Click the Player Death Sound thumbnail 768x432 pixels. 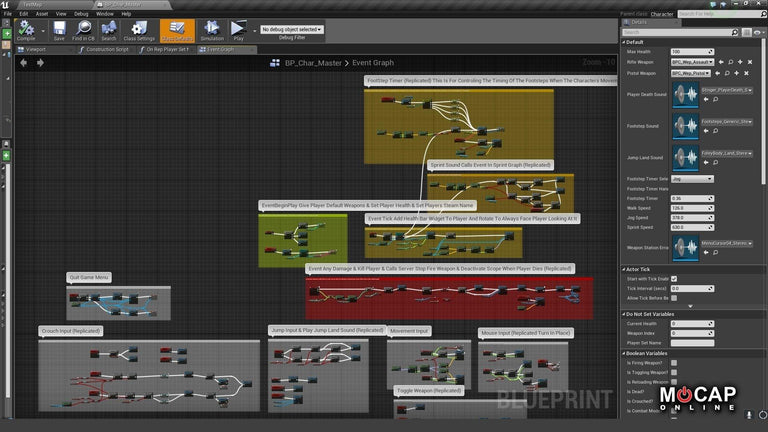coord(685,94)
